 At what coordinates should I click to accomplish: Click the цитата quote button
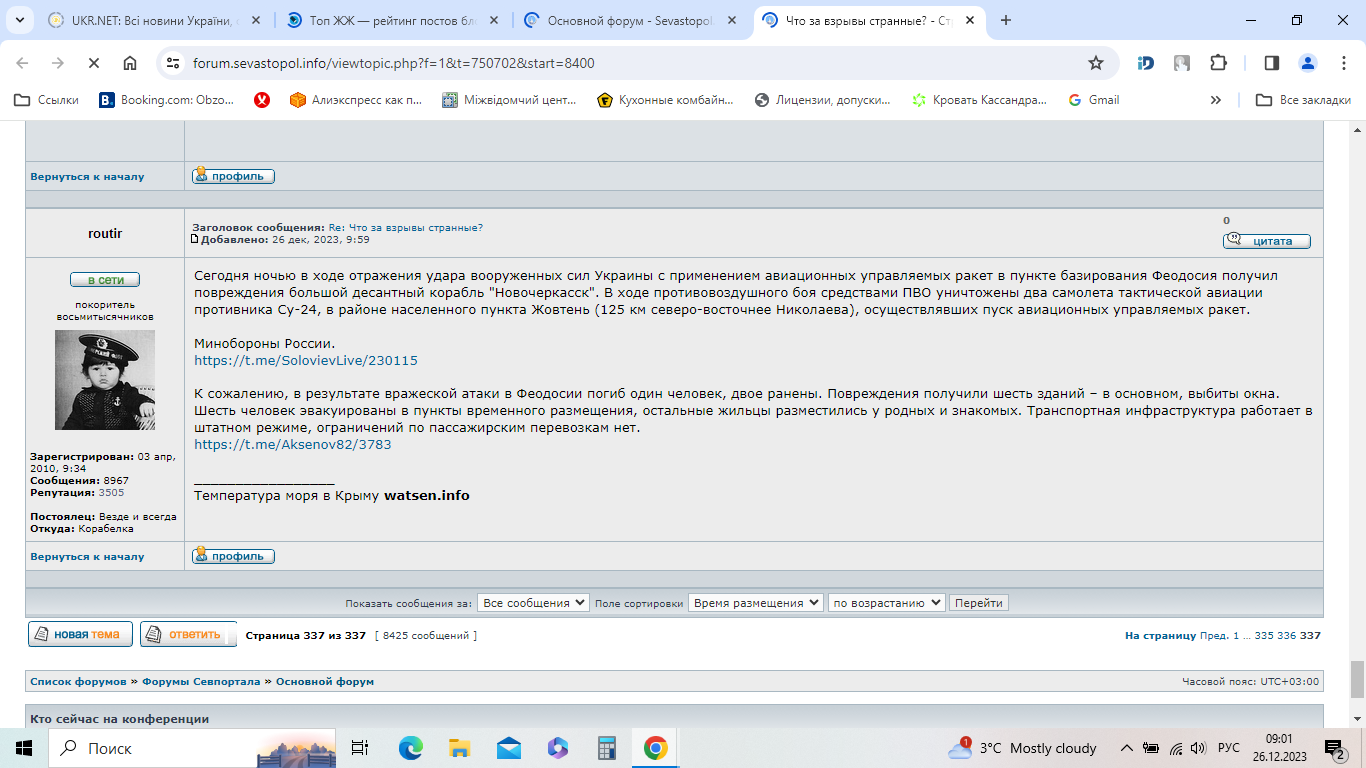click(1266, 241)
